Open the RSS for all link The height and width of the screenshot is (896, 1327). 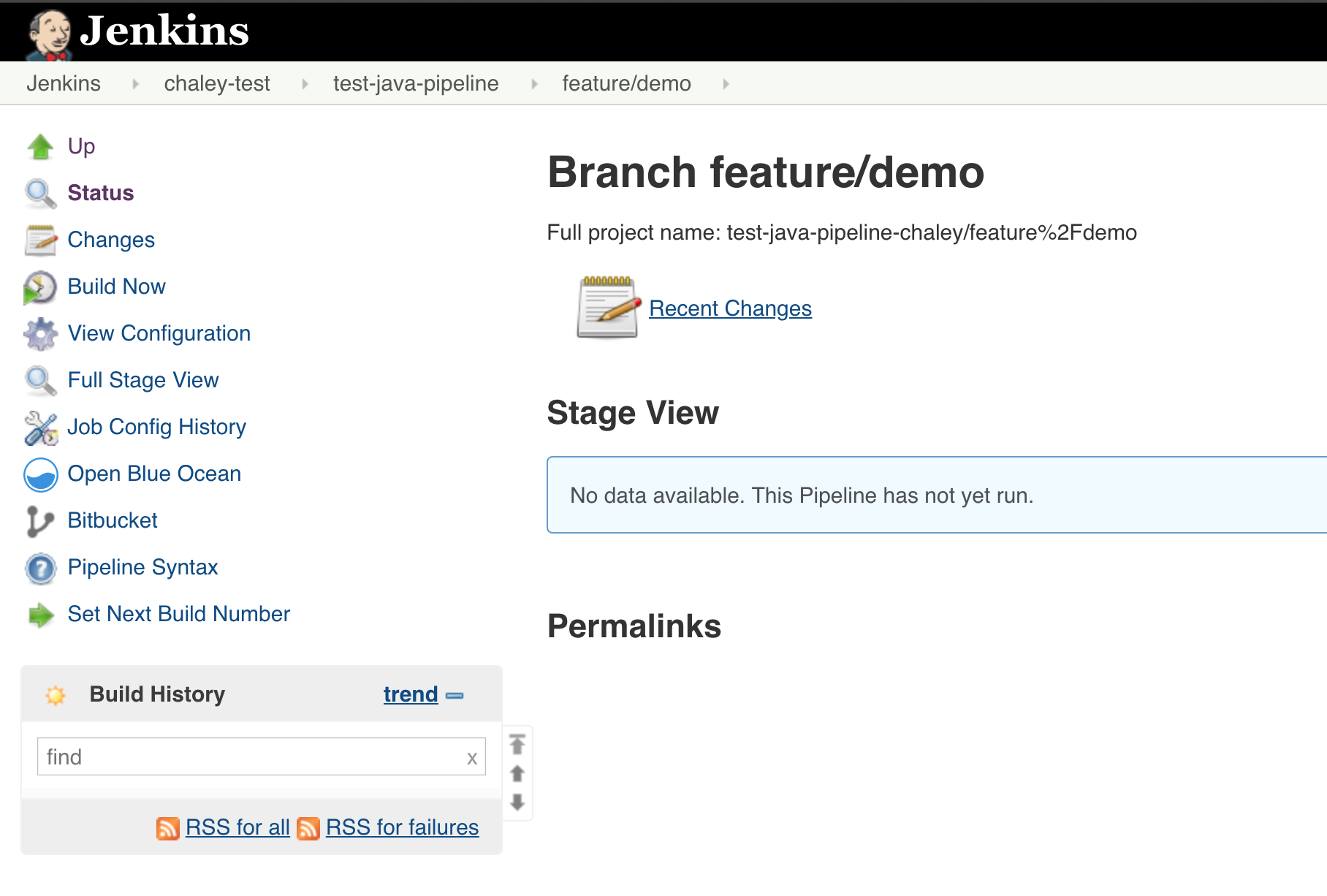(237, 827)
